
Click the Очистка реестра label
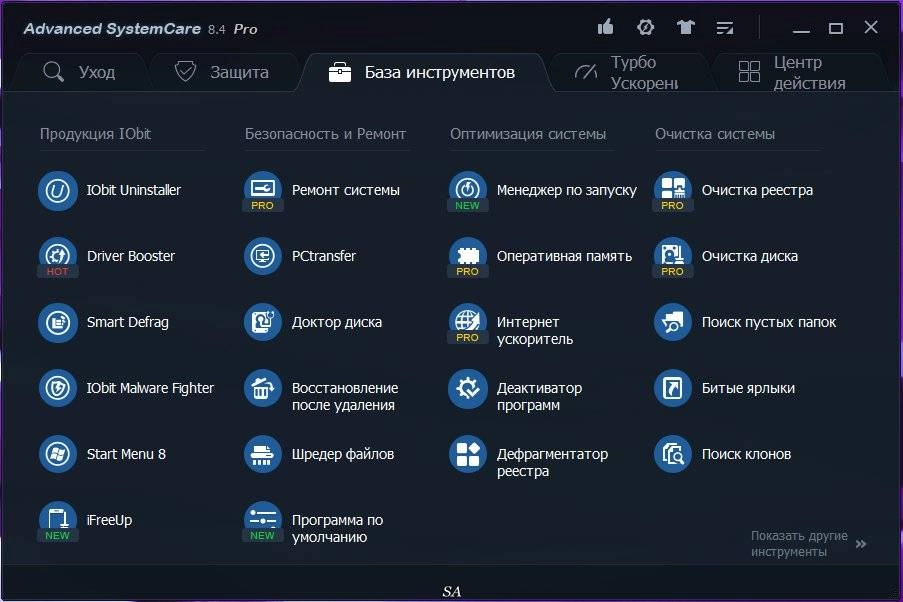(757, 190)
